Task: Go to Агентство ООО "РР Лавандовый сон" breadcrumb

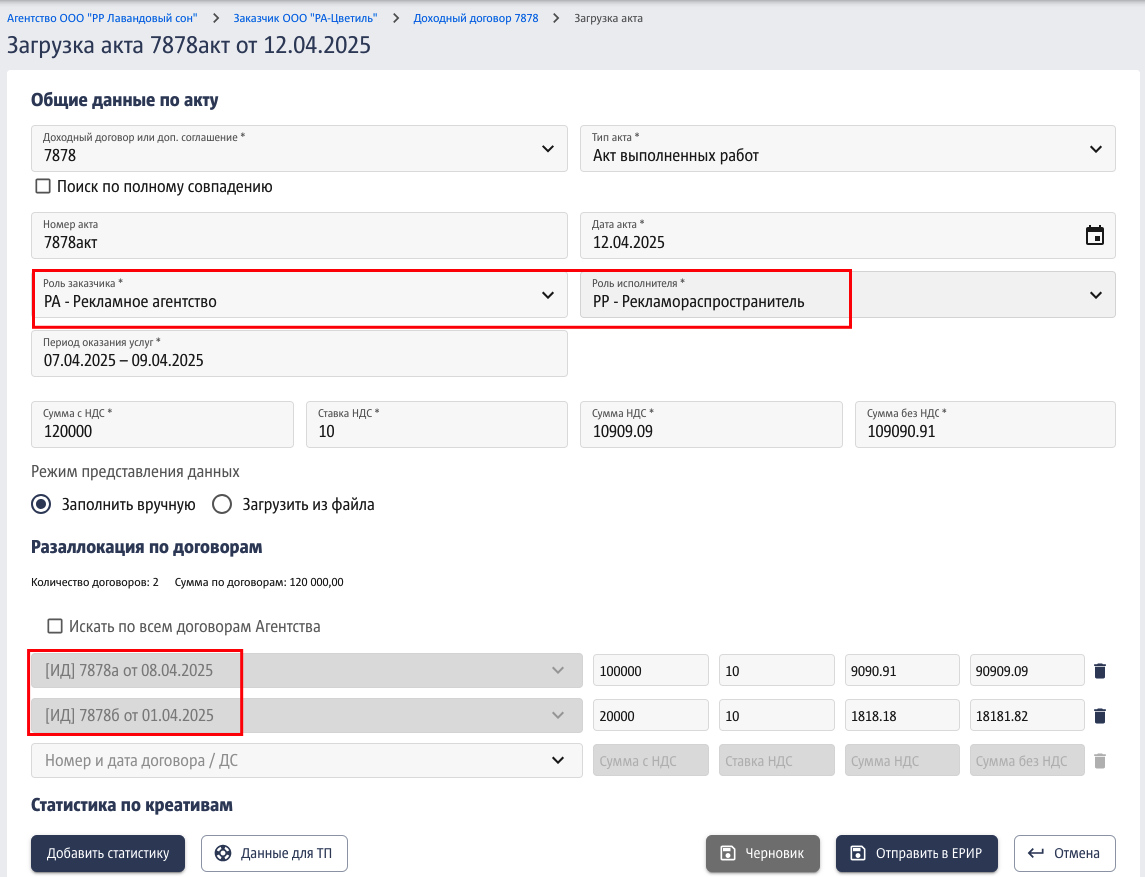Action: pyautogui.click(x=102, y=18)
